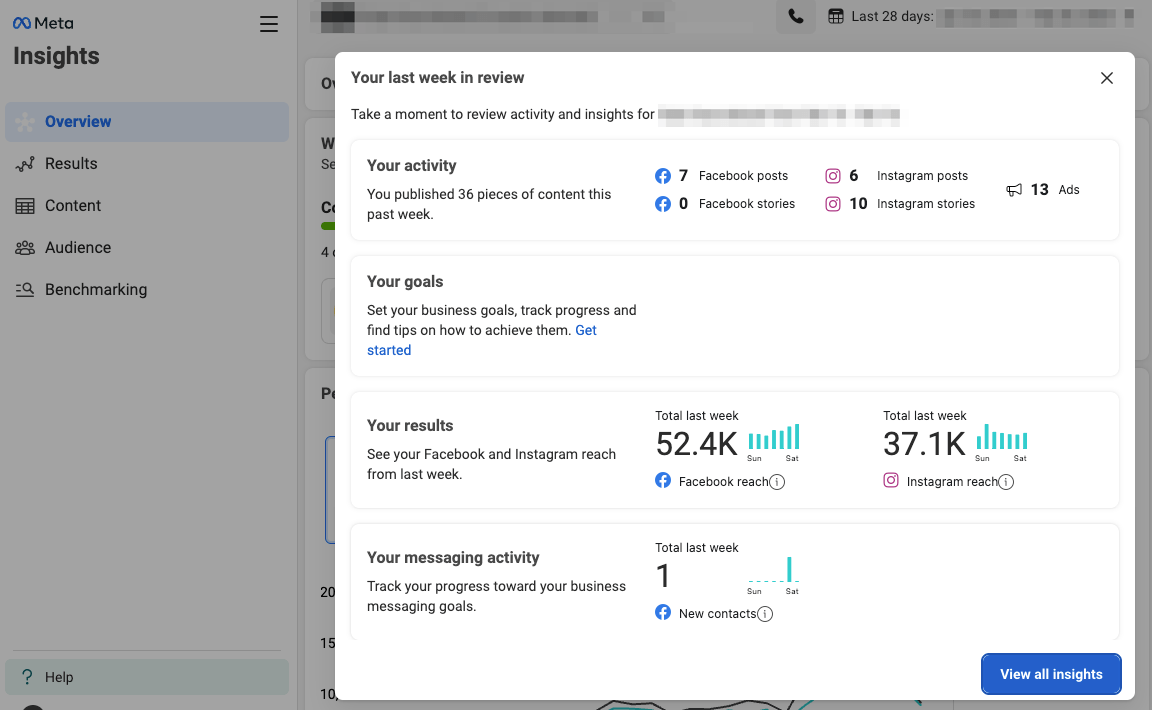
Task: Click the phone icon in the header
Action: pyautogui.click(x=796, y=16)
